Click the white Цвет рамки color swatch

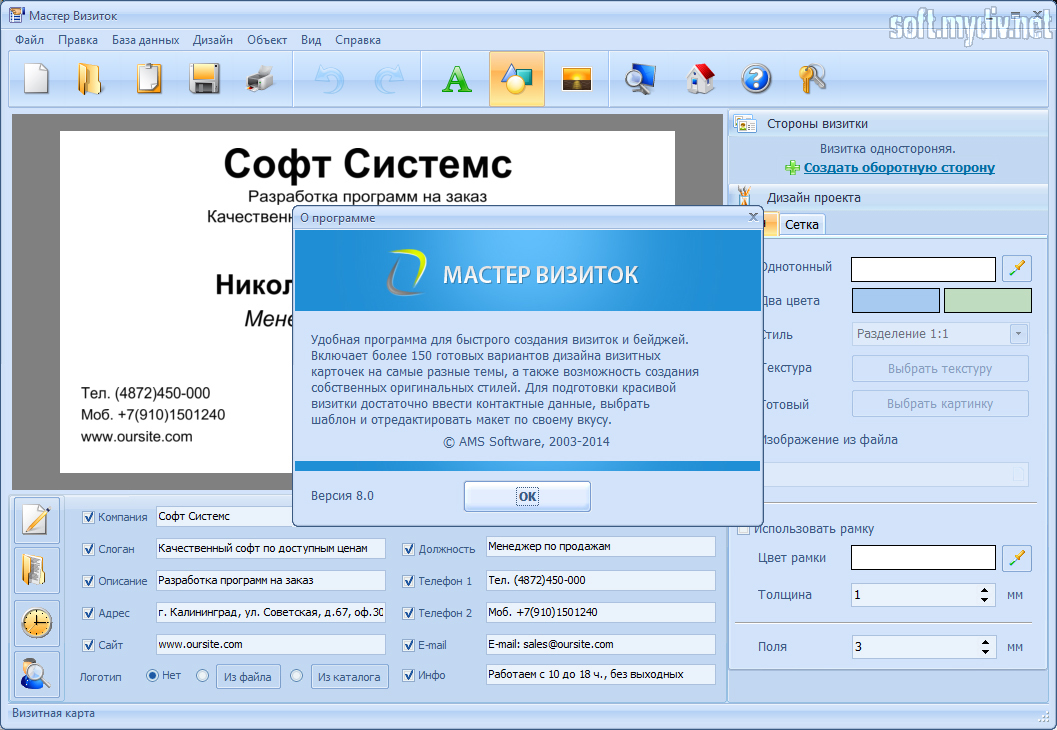[x=923, y=557]
